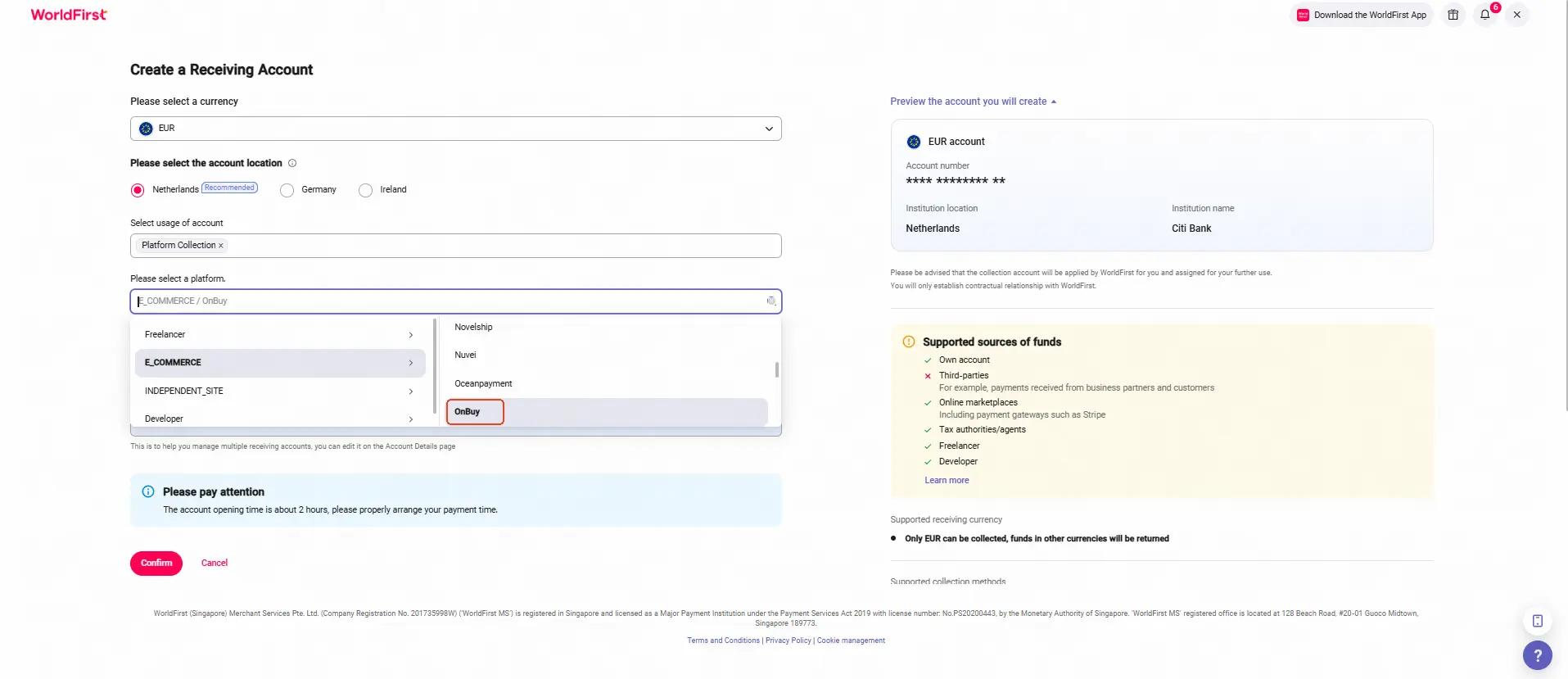Screen dimensions: 1568x679
Task: Click the info icon beside account location
Action: tap(292, 163)
